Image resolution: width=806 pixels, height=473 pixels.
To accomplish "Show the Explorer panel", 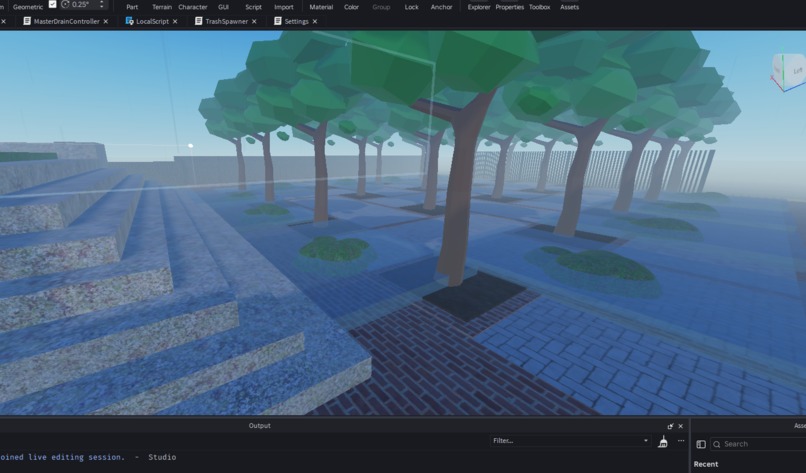I will point(479,7).
